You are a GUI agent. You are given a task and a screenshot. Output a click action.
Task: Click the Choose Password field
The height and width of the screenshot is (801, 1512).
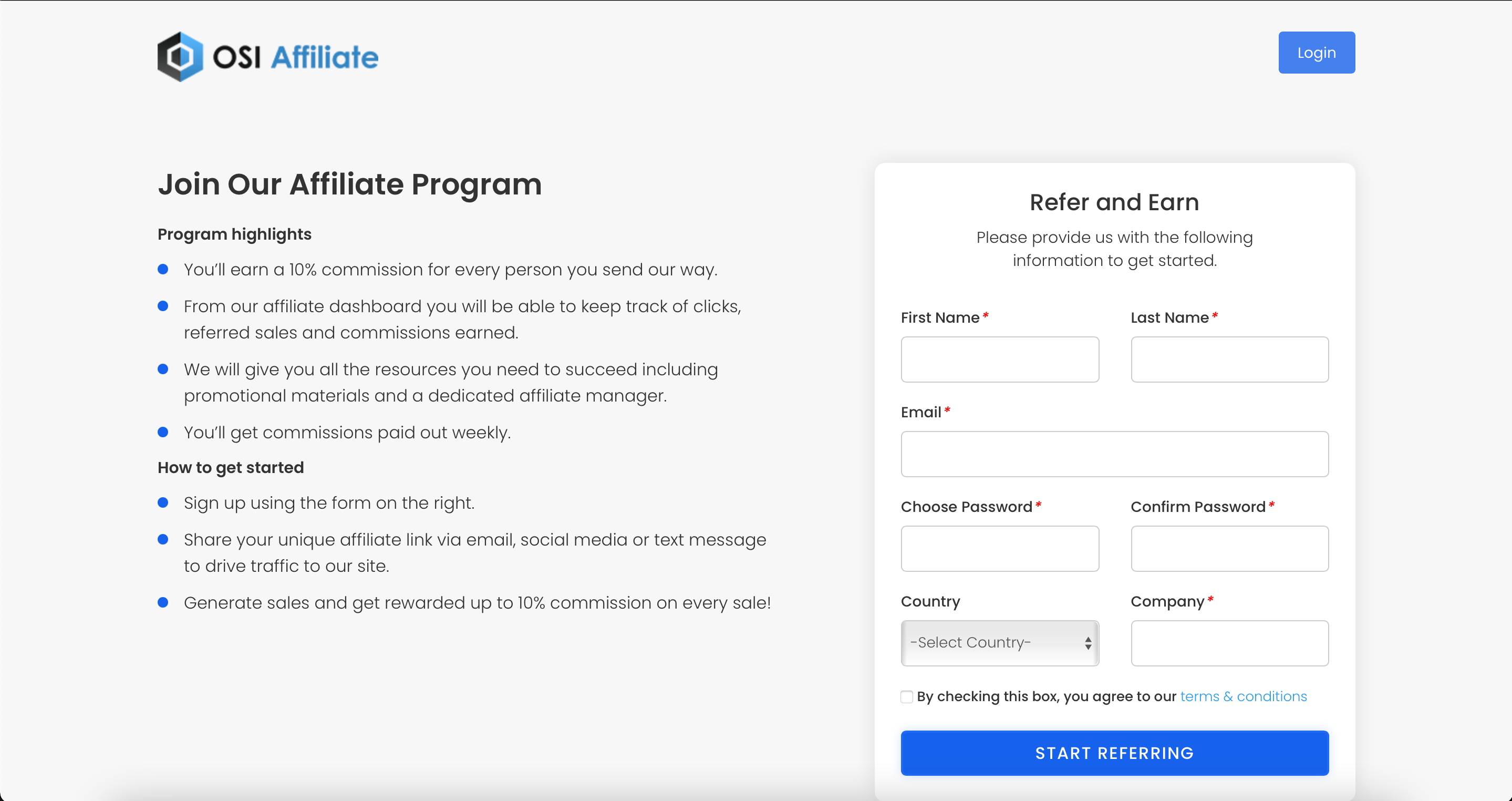coord(1000,549)
